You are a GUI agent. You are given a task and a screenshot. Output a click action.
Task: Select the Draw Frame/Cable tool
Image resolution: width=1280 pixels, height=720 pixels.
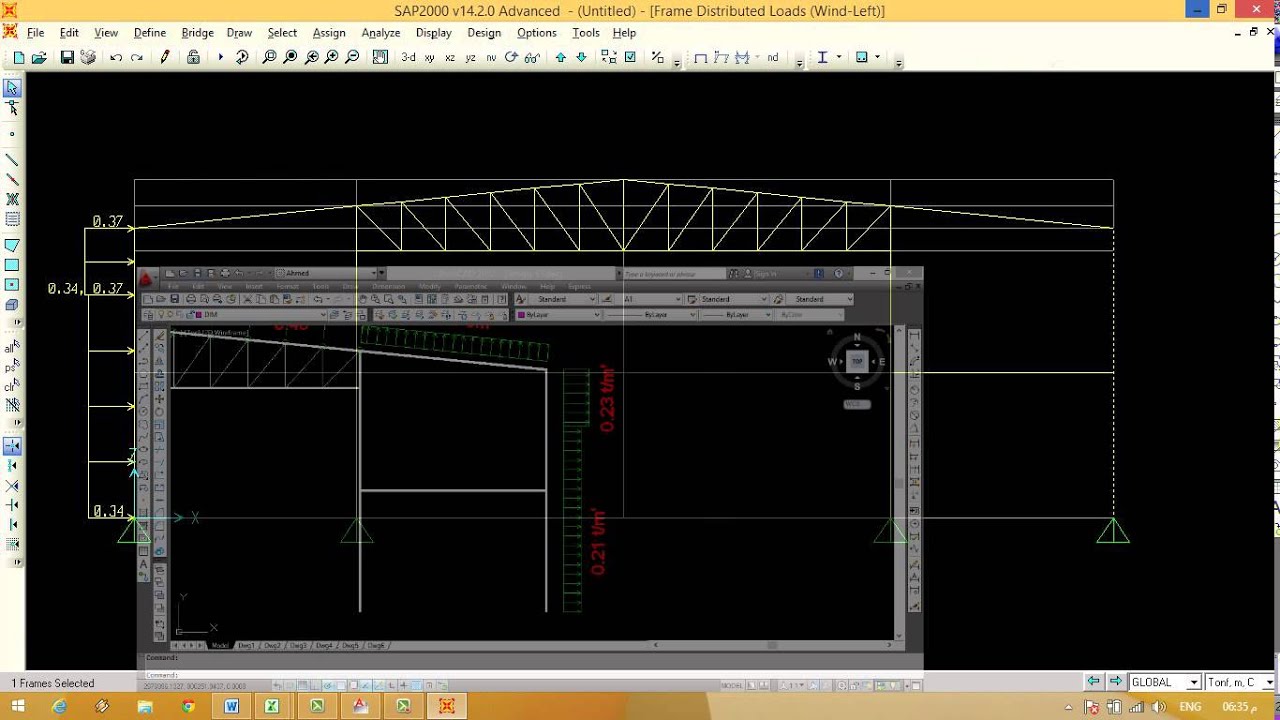click(x=12, y=160)
